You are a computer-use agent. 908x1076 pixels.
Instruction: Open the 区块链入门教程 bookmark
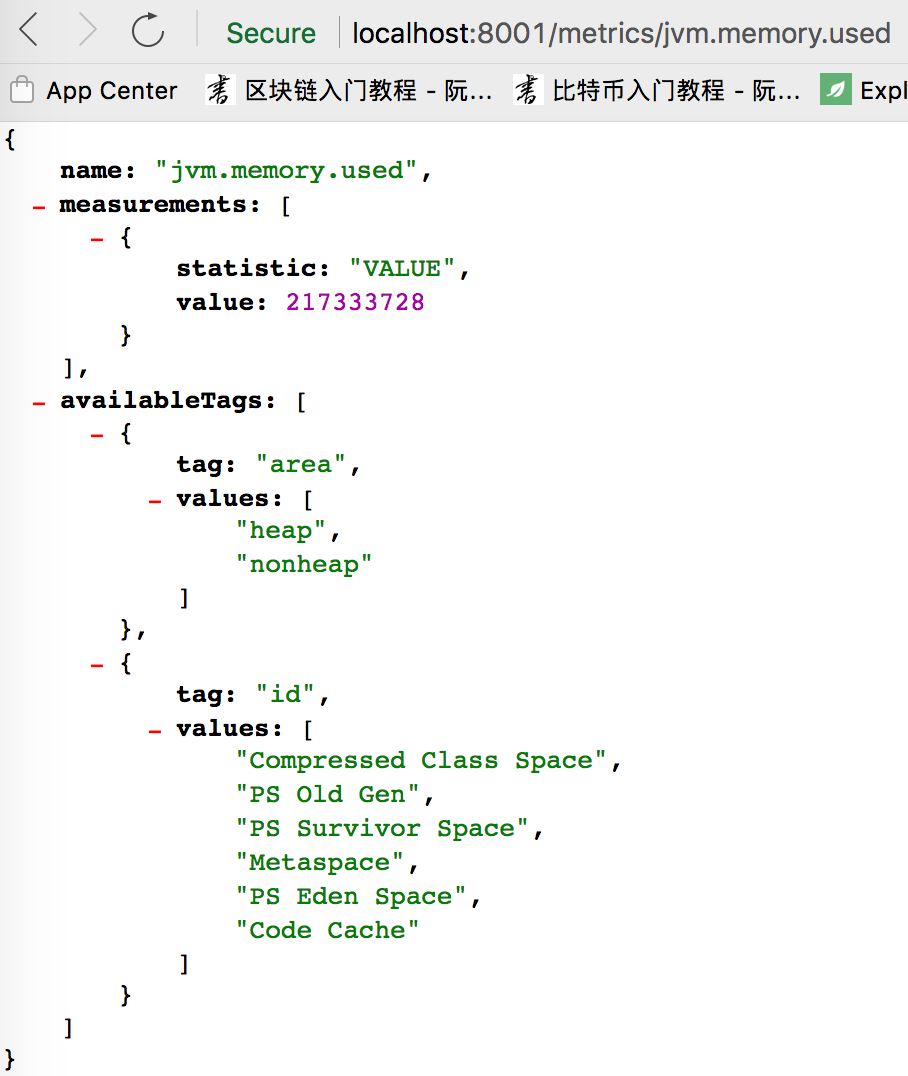tap(350, 91)
